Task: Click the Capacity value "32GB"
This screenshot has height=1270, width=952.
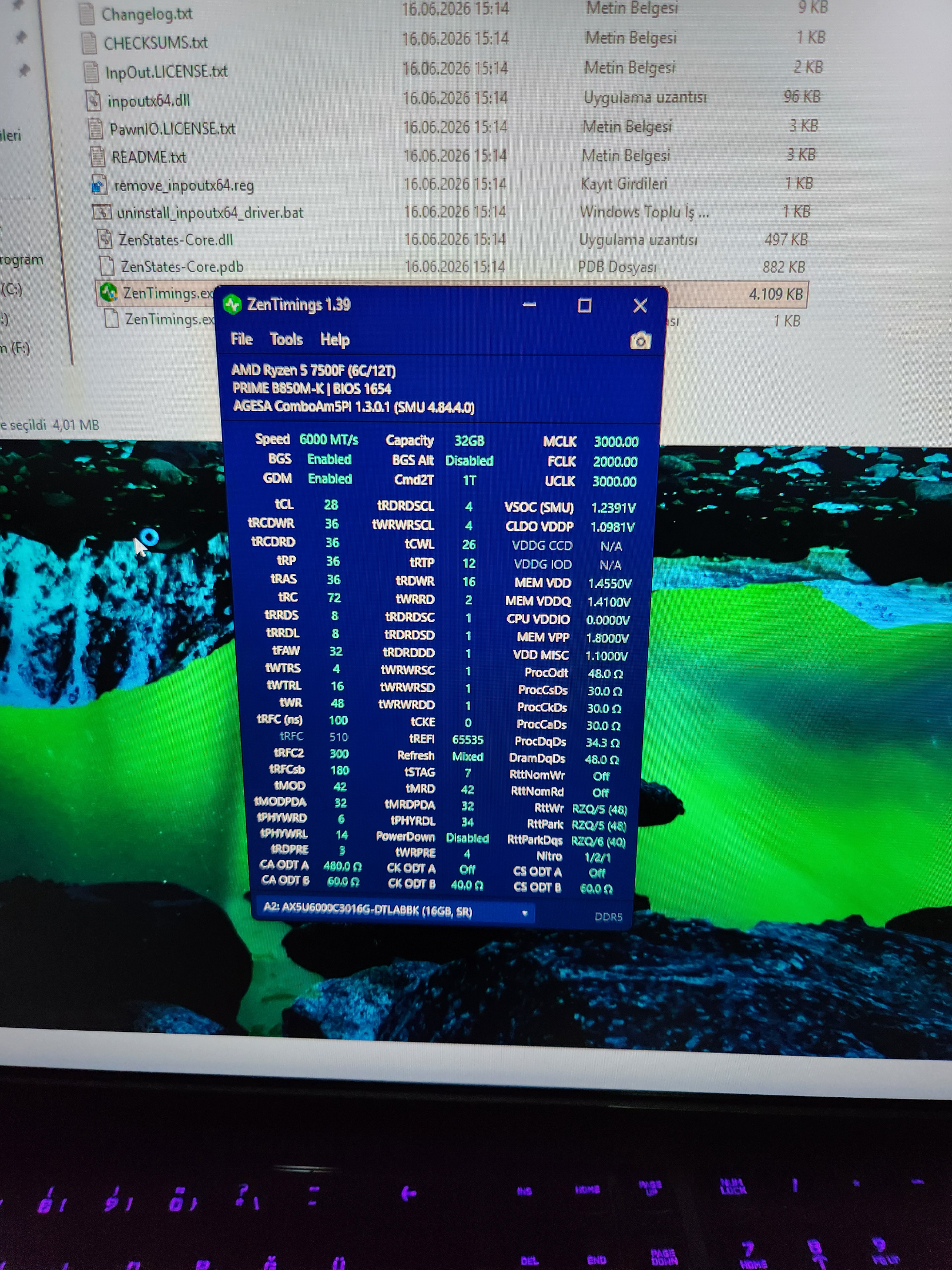Action: point(469,441)
